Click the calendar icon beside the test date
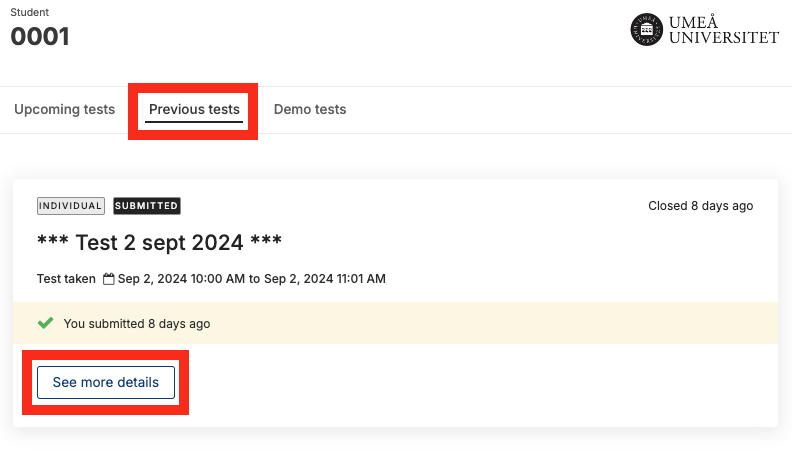 point(109,279)
